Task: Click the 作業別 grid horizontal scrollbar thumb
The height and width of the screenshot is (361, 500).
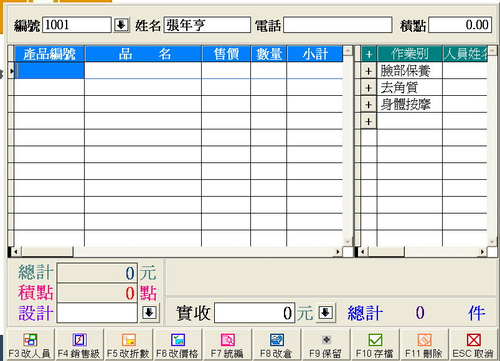Action: (x=386, y=252)
